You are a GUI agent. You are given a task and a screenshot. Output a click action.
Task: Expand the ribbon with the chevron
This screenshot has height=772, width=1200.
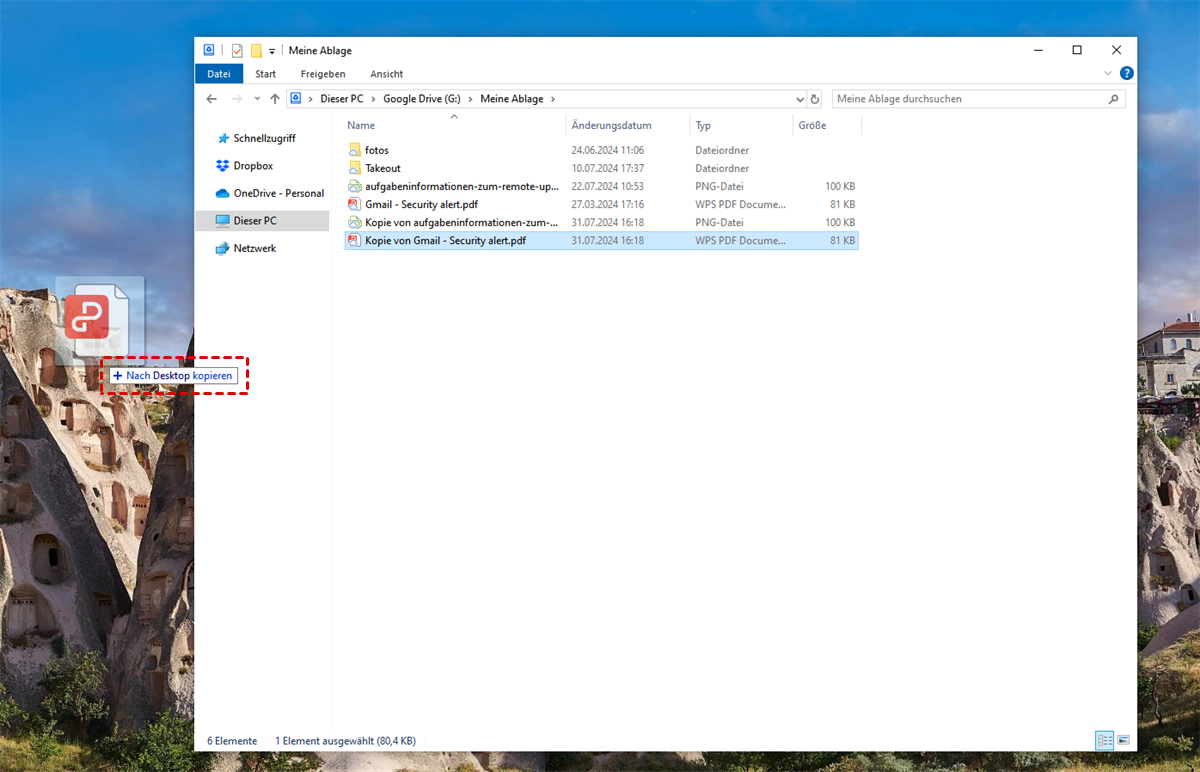coord(1107,74)
